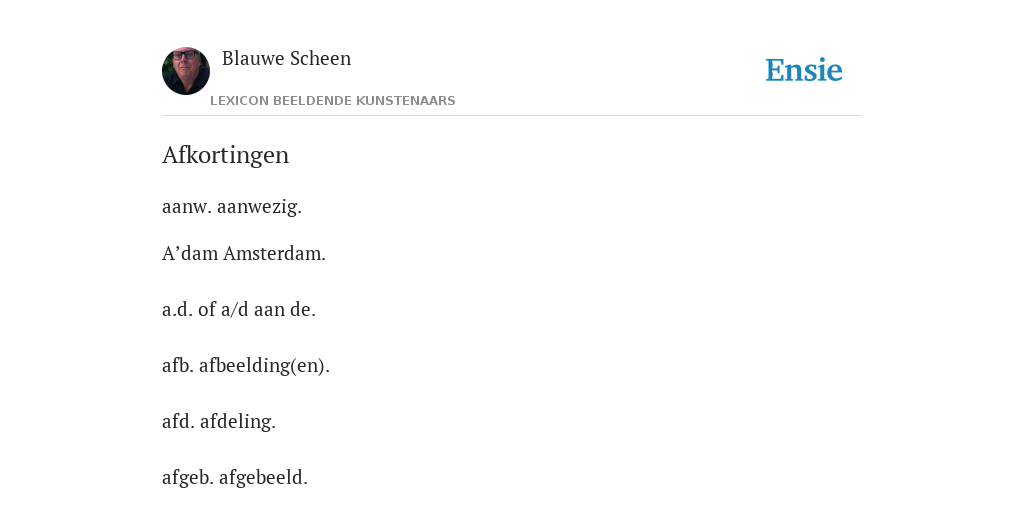Click the abbreviation 'afb.'
Viewport: 1024px width, 512px height.
pos(178,366)
